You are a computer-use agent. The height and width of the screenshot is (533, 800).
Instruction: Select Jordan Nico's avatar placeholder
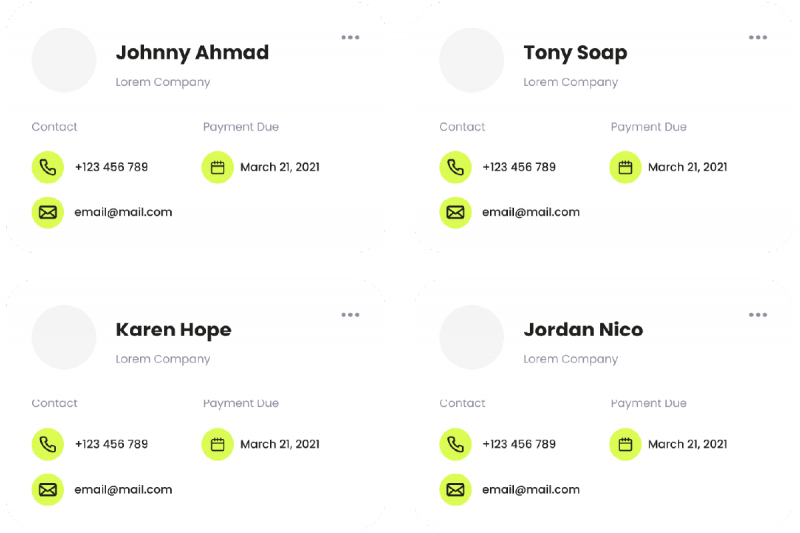click(x=472, y=337)
